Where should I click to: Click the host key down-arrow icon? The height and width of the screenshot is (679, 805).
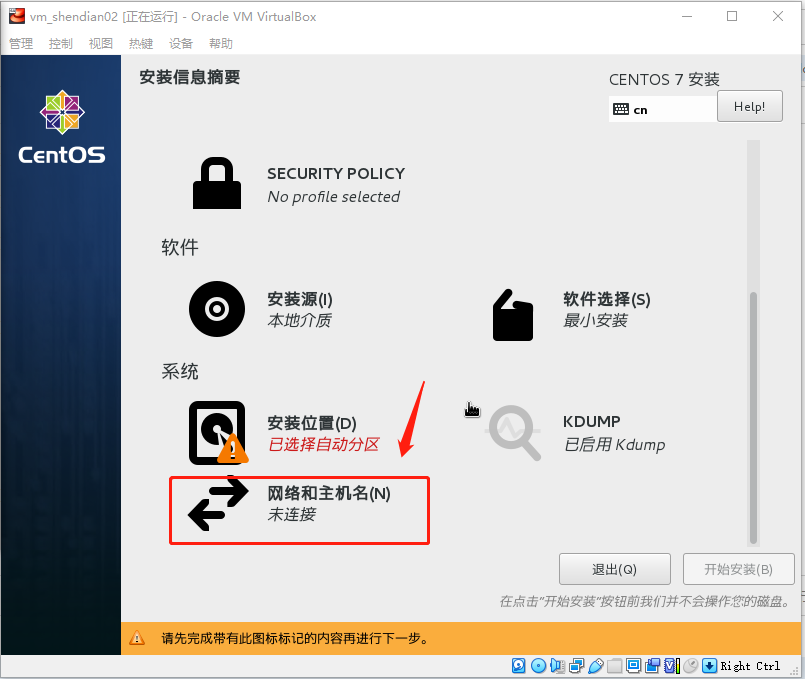(x=710, y=666)
